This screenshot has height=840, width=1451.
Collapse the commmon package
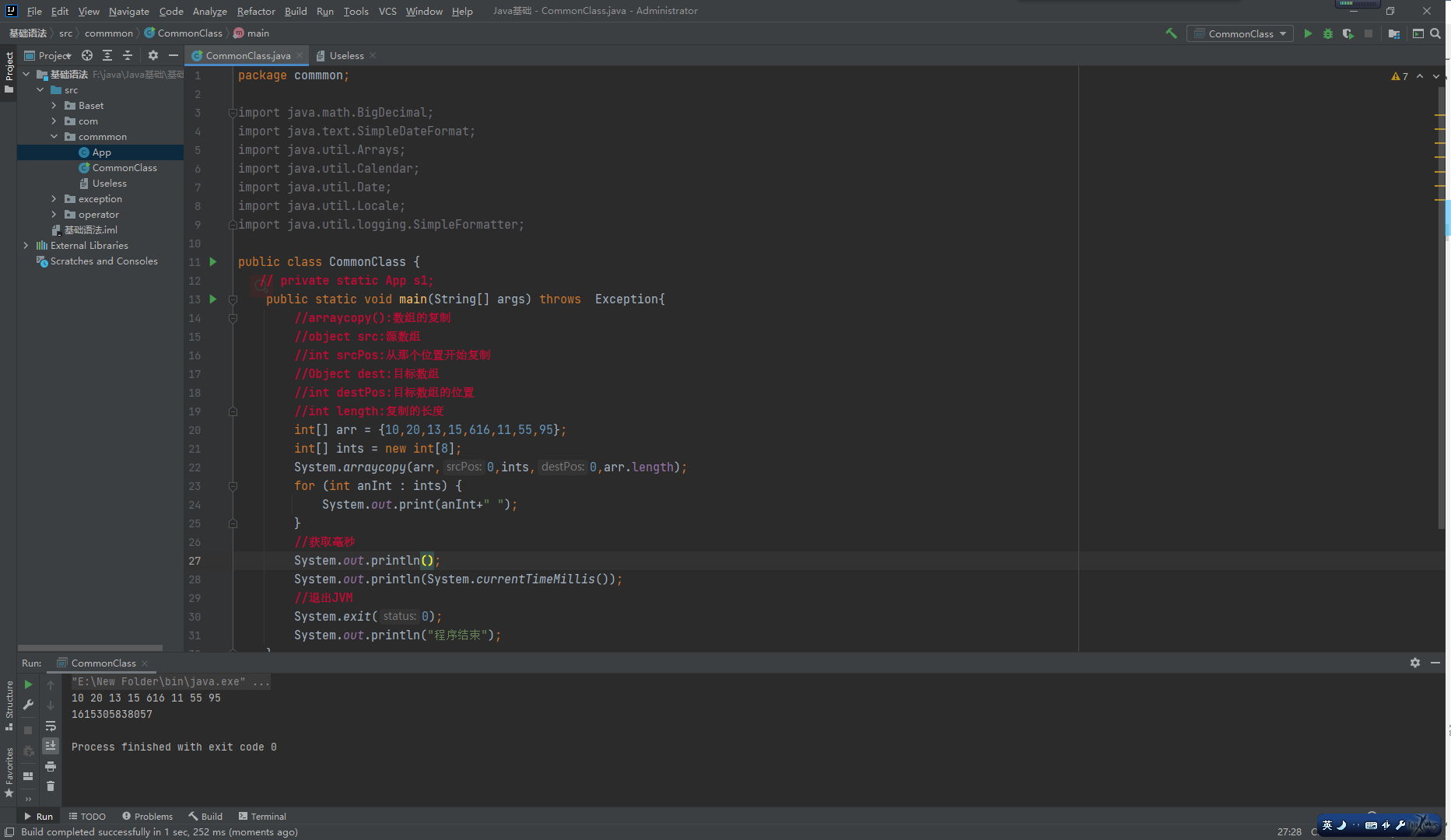pos(54,137)
